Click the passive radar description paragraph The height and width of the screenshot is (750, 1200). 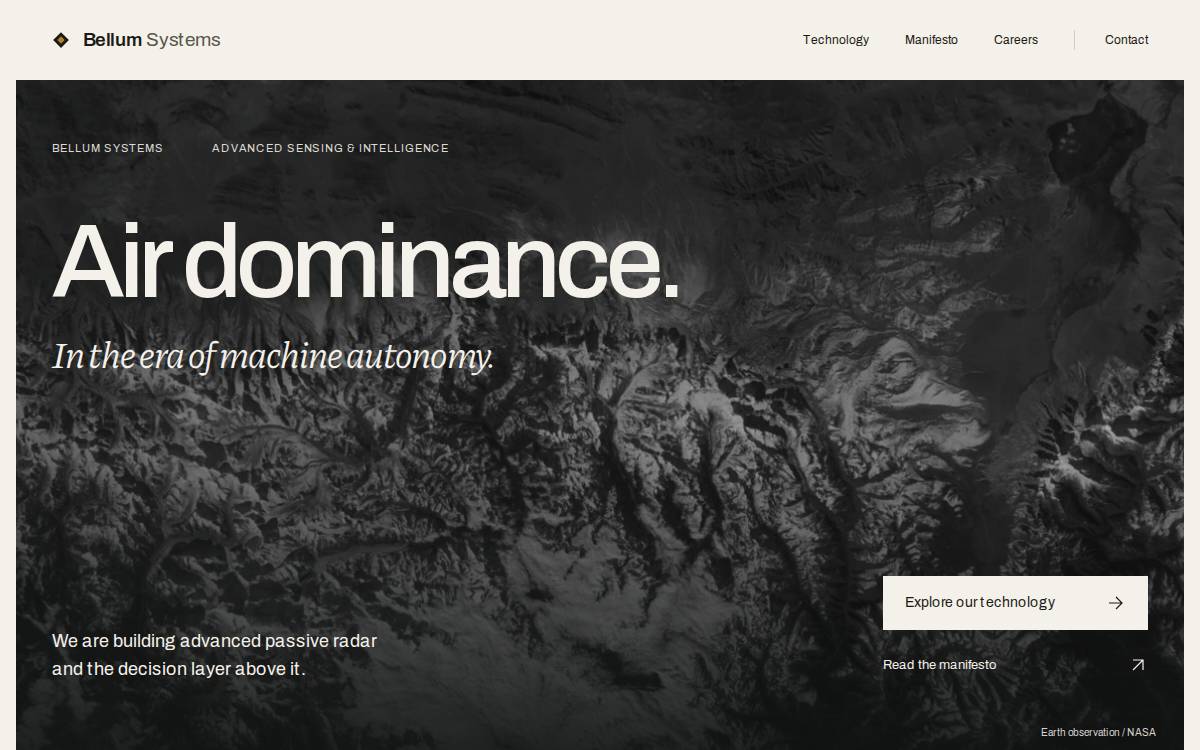[215, 655]
